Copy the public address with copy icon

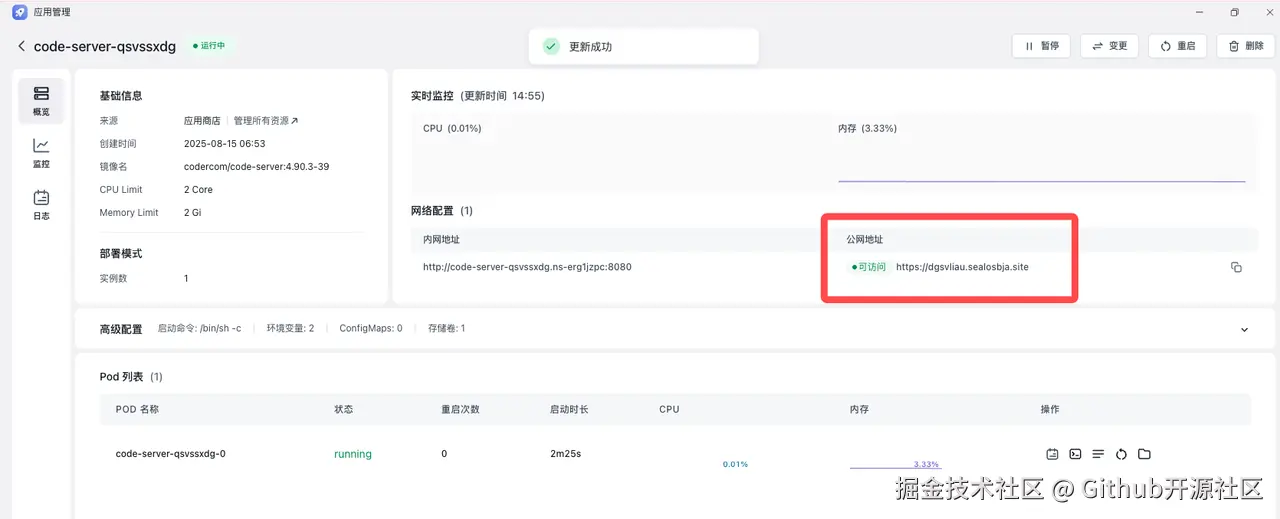pos(1236,267)
